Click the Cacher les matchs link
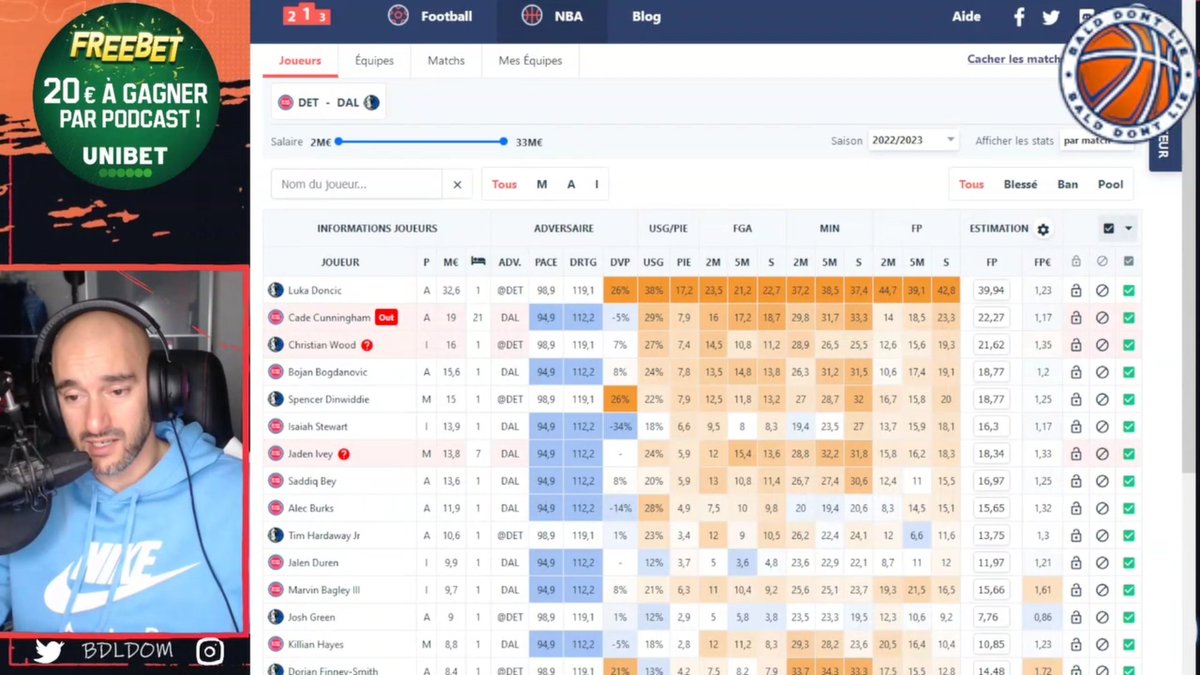The height and width of the screenshot is (675, 1200). click(x=1014, y=59)
